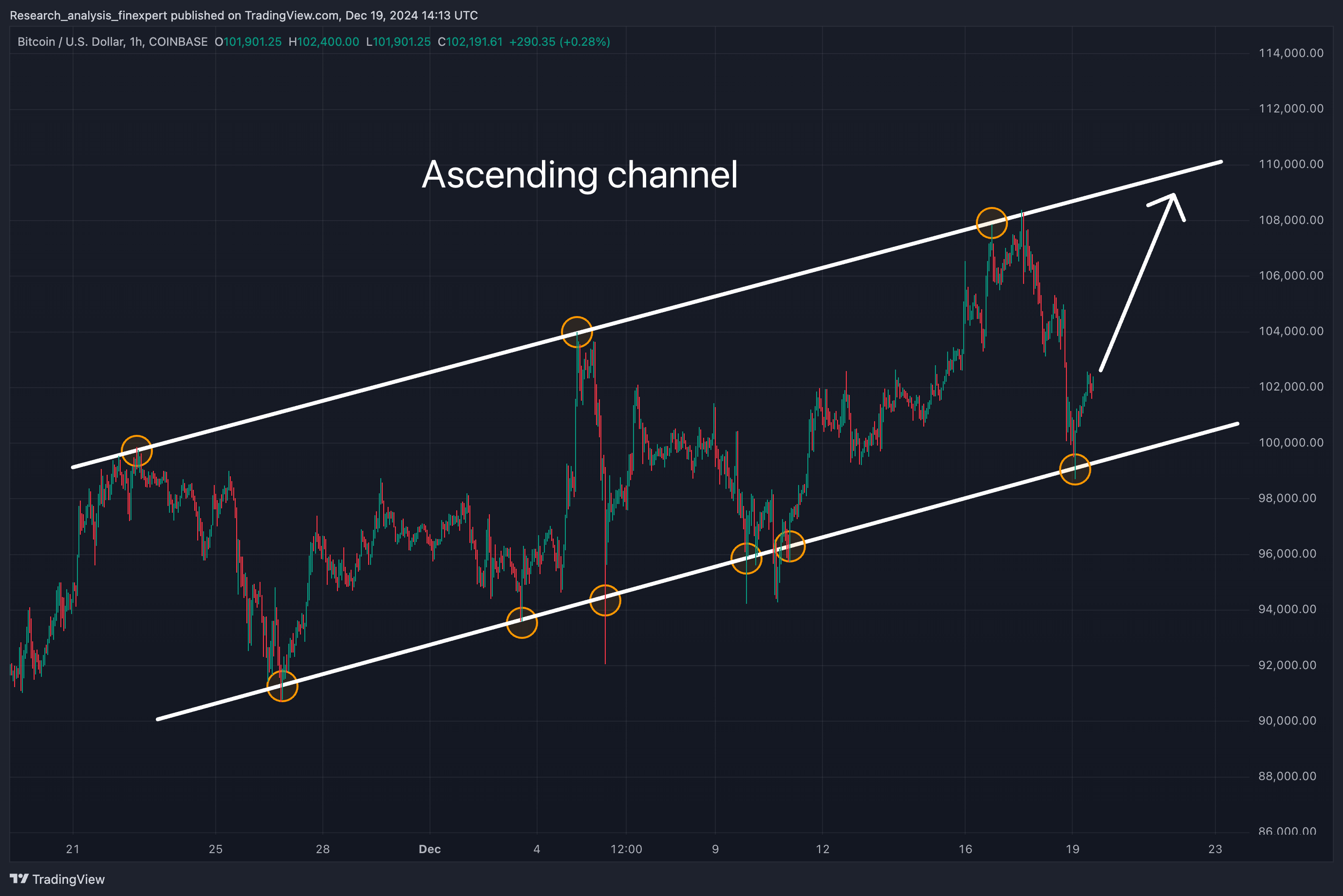Click the 21 date label on time axis
This screenshot has height=896, width=1343.
73,849
